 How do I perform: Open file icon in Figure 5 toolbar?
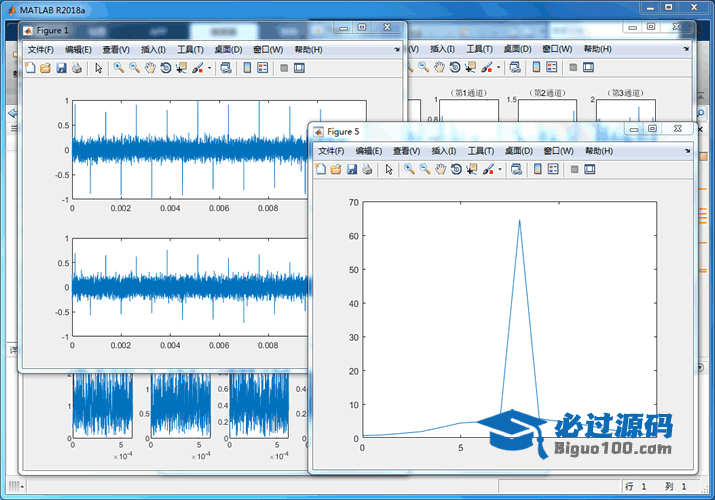click(x=336, y=170)
